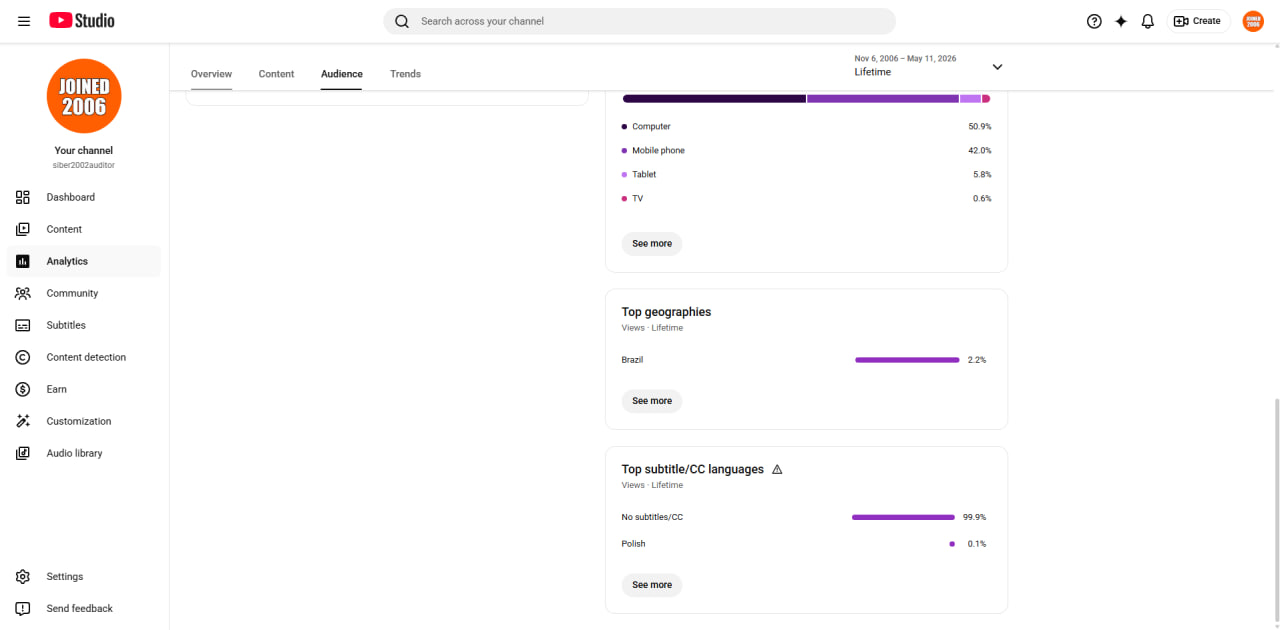Viewport: 1280px width, 630px height.
Task: Click the page vertical scrollbar
Action: pyautogui.click(x=1275, y=510)
